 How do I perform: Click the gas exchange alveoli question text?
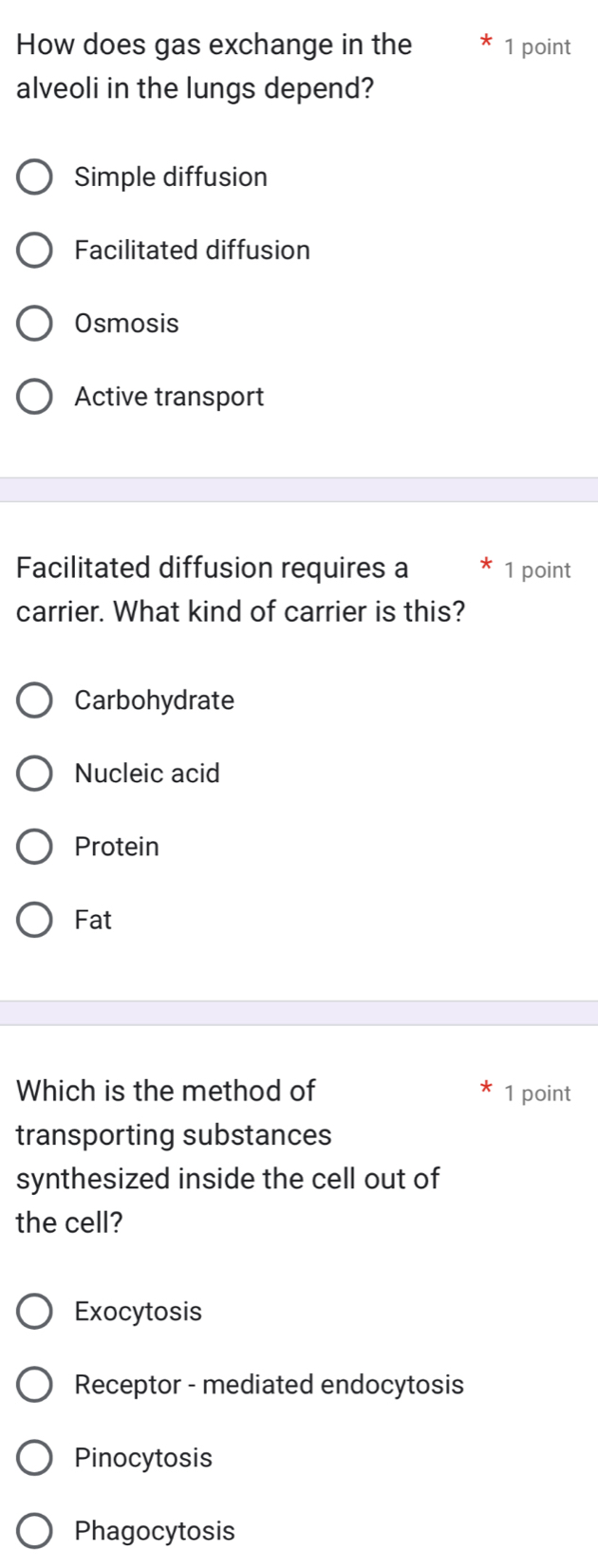tap(214, 66)
